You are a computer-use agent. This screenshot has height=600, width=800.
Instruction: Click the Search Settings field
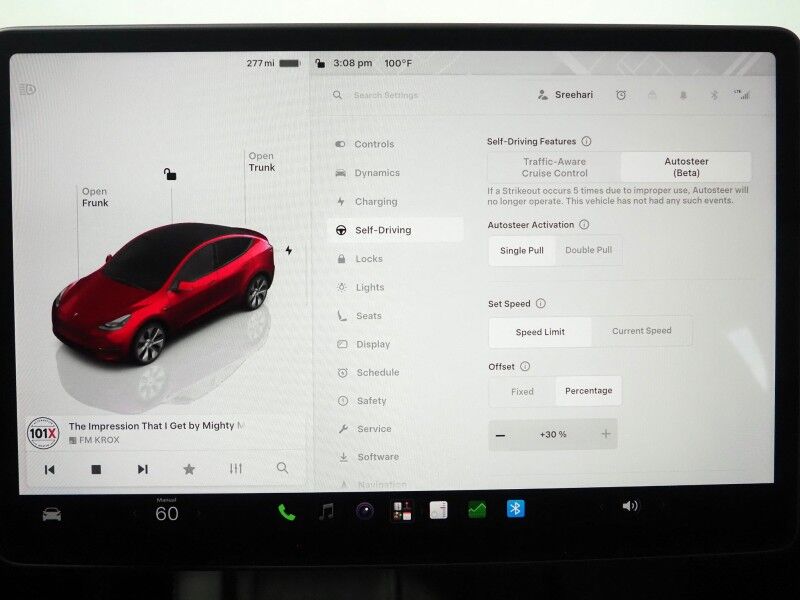[x=386, y=95]
